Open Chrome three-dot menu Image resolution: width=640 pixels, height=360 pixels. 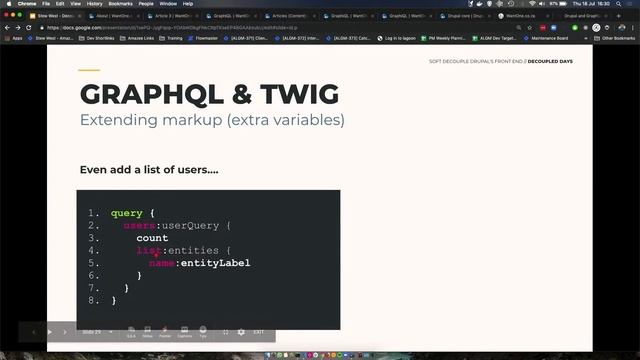[x=633, y=28]
